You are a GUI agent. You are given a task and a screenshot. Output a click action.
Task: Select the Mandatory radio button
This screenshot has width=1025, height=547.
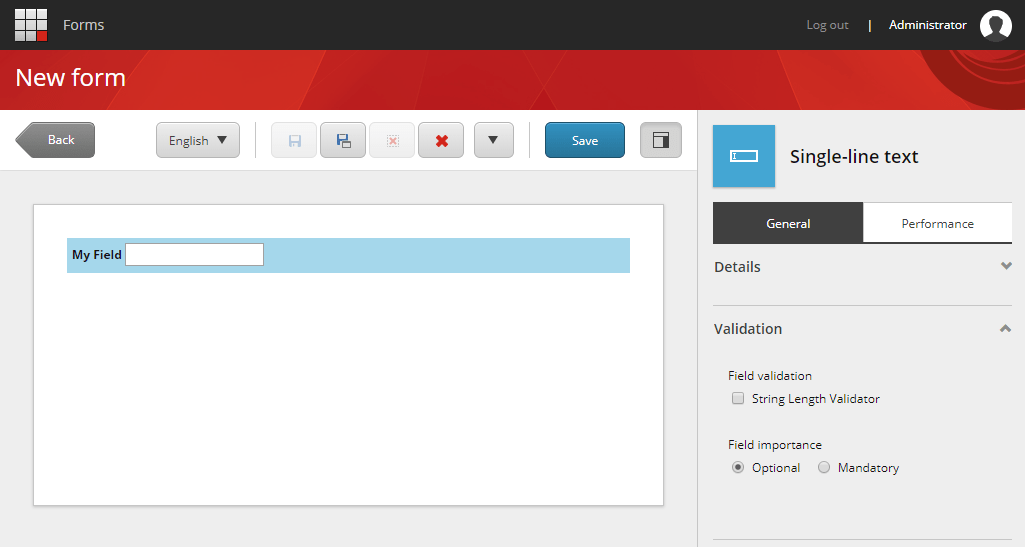coord(824,467)
